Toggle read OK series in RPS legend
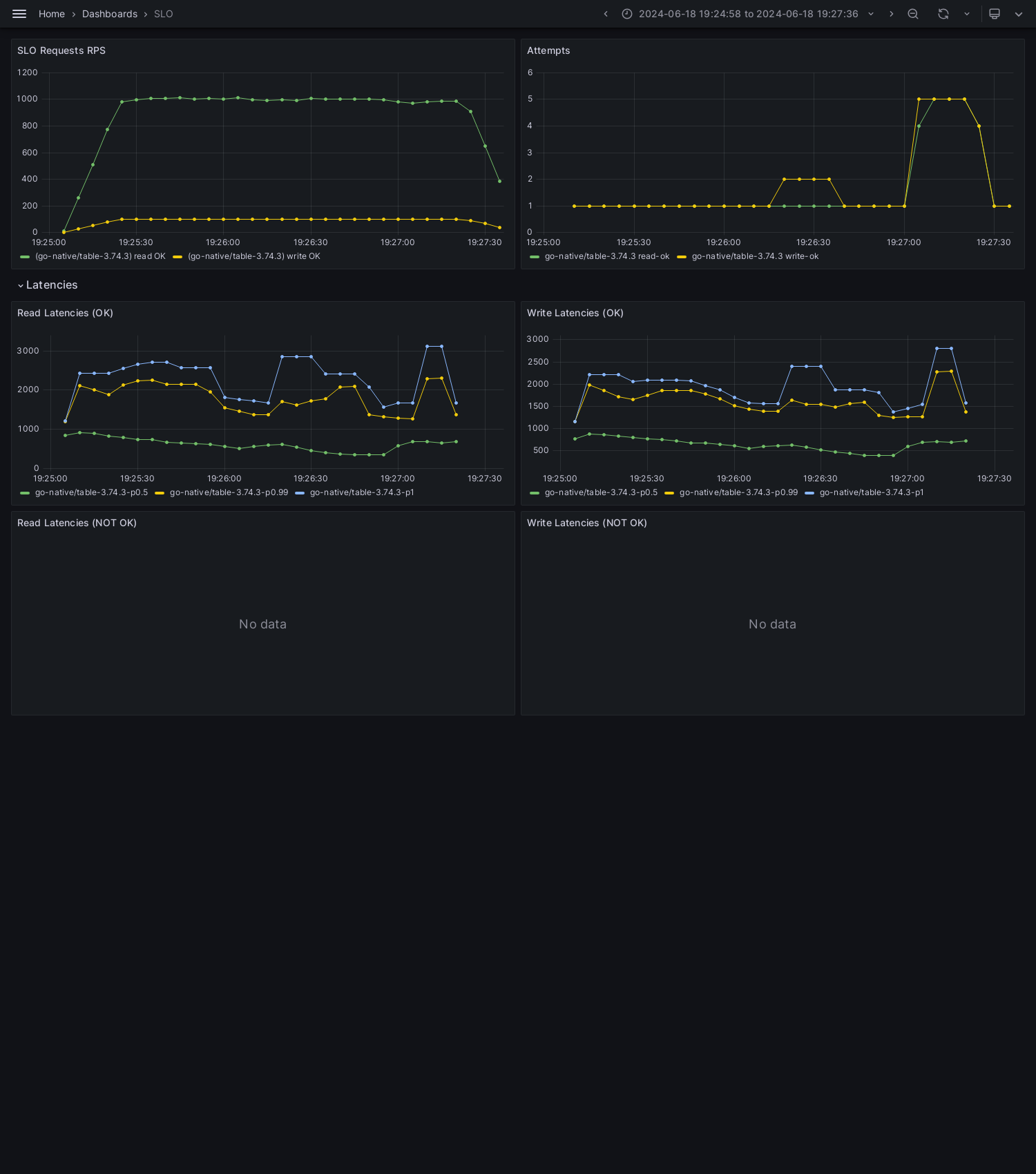The width and height of the screenshot is (1036, 1174). pyautogui.click(x=101, y=256)
